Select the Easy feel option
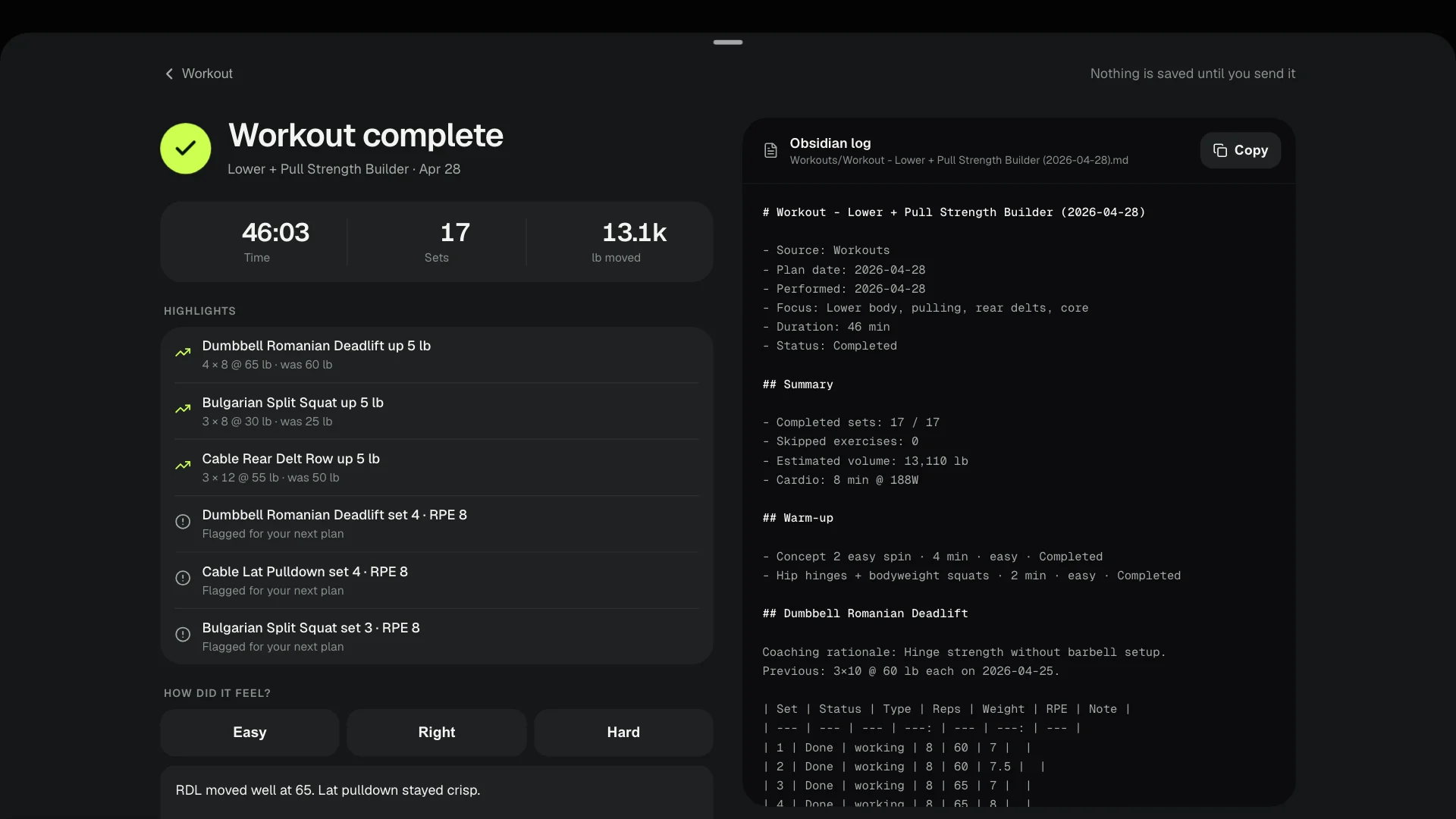Image resolution: width=1456 pixels, height=819 pixels. point(249,733)
